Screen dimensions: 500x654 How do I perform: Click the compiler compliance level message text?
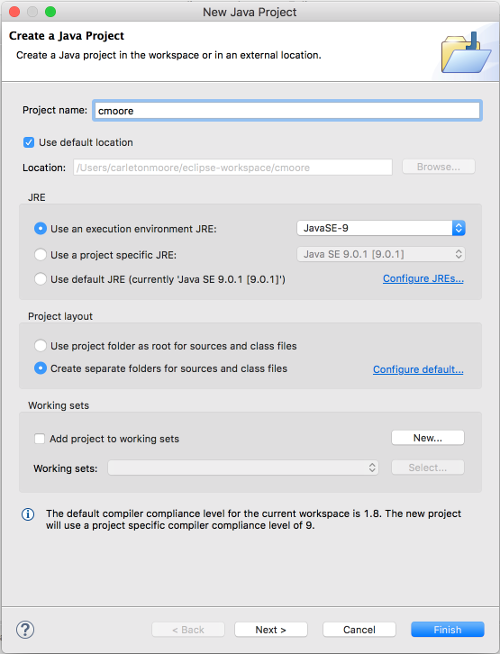coord(254,519)
